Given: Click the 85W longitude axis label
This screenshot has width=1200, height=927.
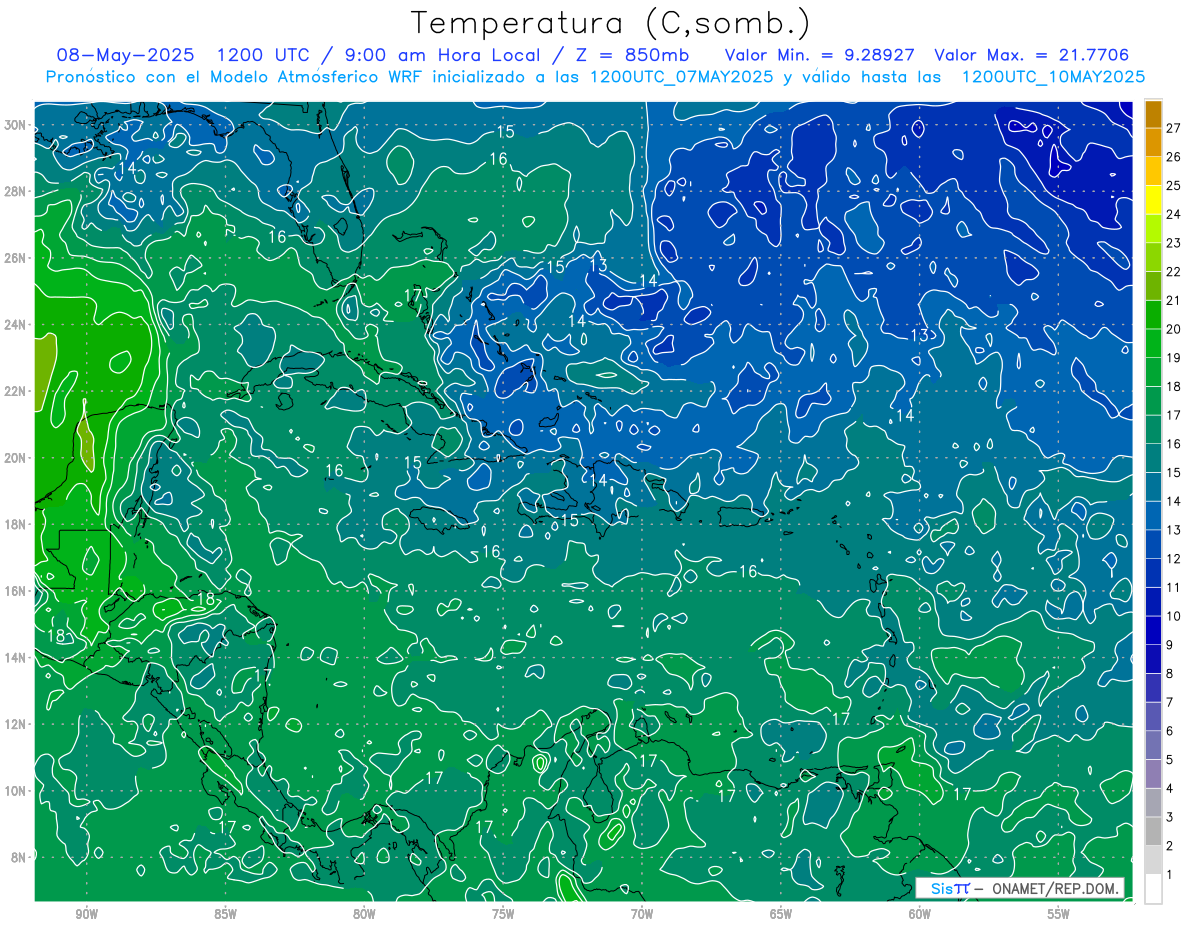Looking at the screenshot, I should [x=225, y=914].
